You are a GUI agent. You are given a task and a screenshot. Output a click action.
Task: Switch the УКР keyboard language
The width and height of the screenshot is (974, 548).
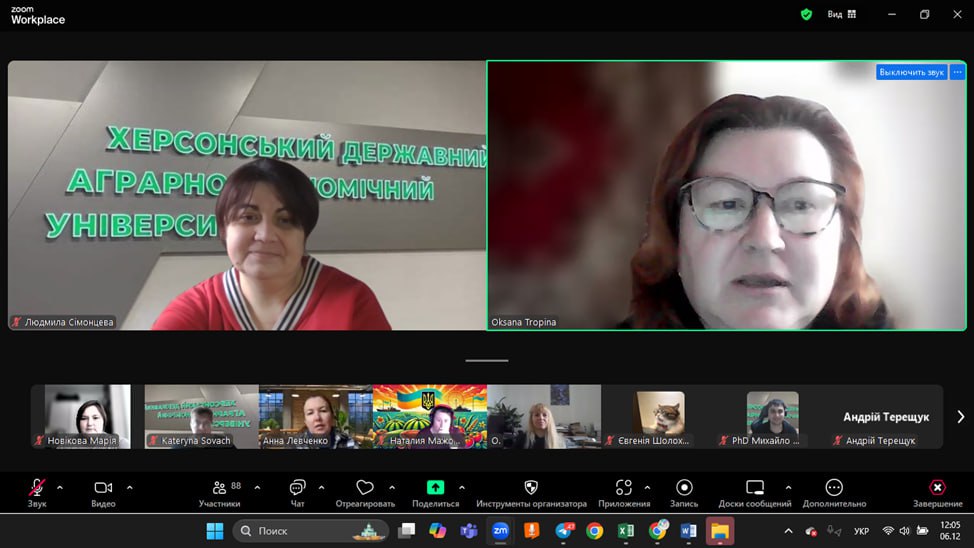pyautogui.click(x=862, y=531)
